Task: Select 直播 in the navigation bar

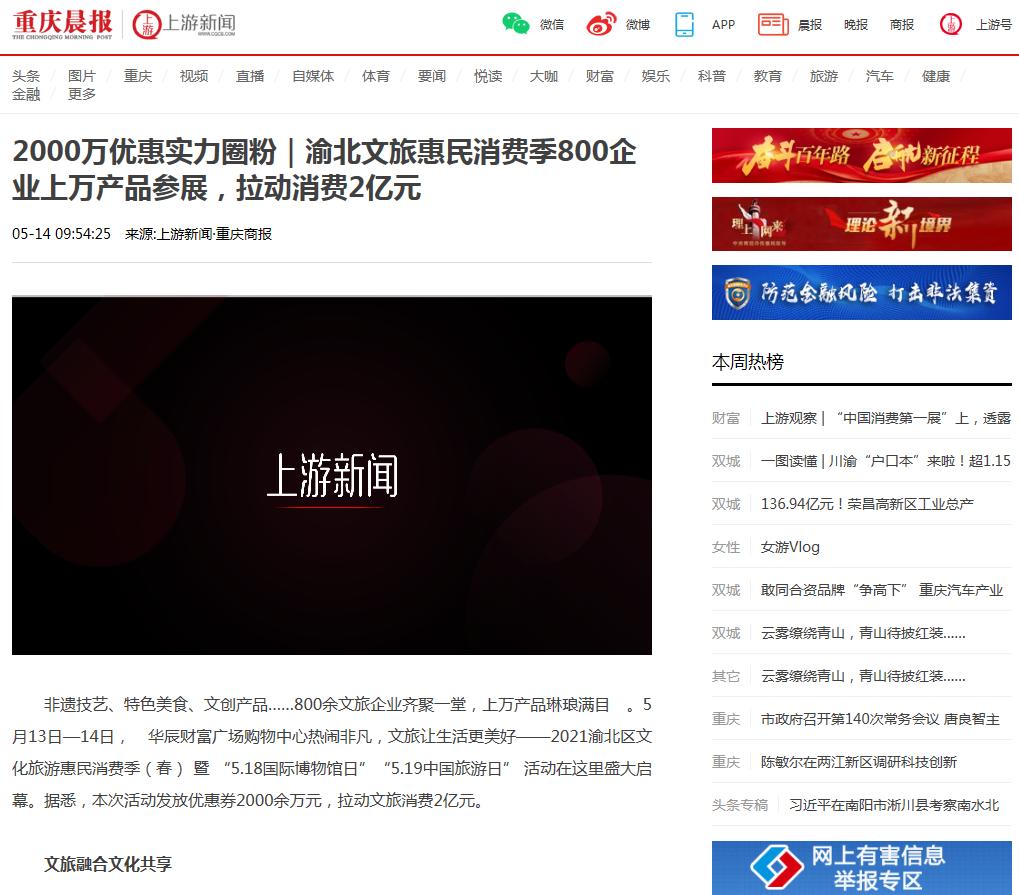Action: tap(250, 76)
